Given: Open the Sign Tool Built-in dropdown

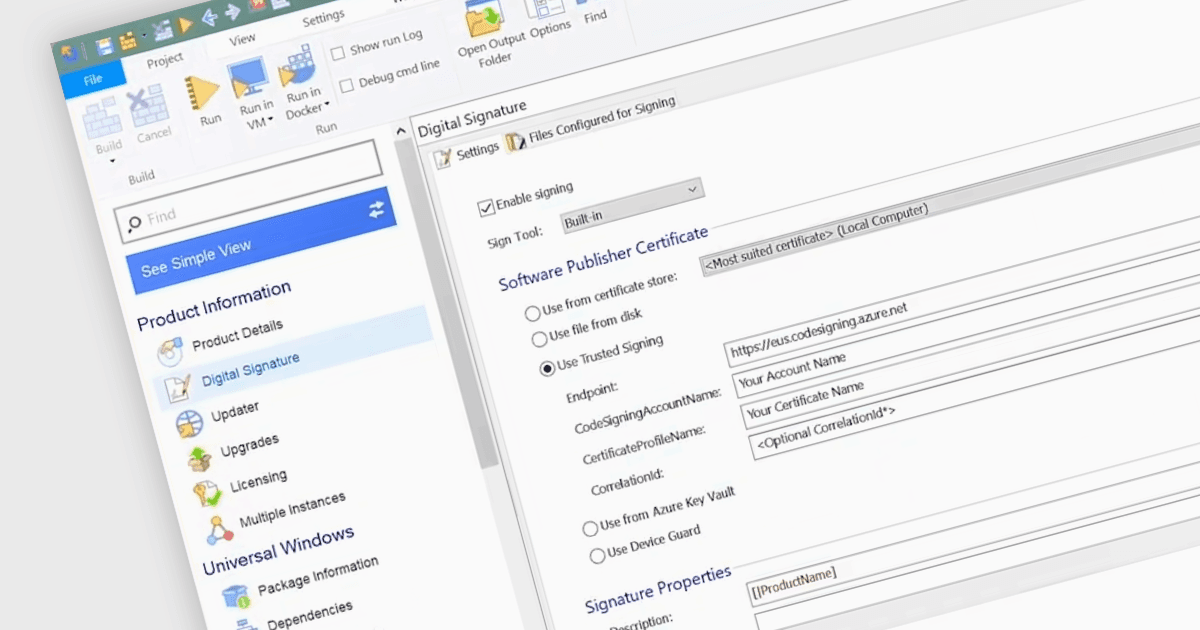Looking at the screenshot, I should (631, 204).
